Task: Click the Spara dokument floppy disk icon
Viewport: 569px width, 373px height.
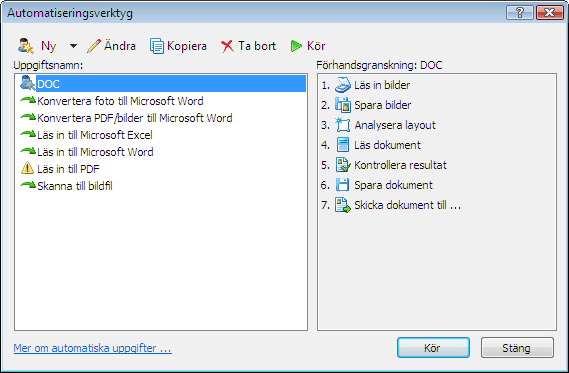Action: point(342,185)
